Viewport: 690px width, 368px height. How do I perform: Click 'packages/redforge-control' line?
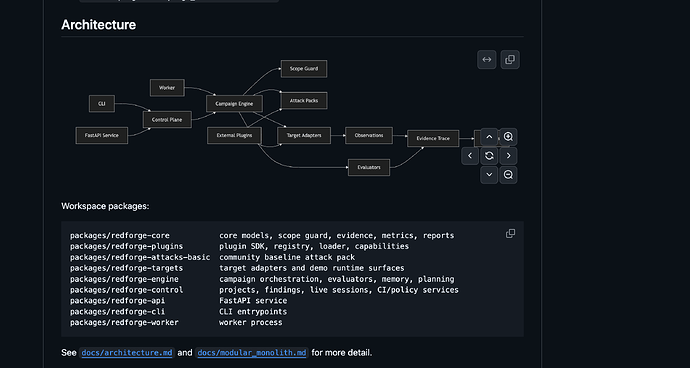tap(126, 290)
